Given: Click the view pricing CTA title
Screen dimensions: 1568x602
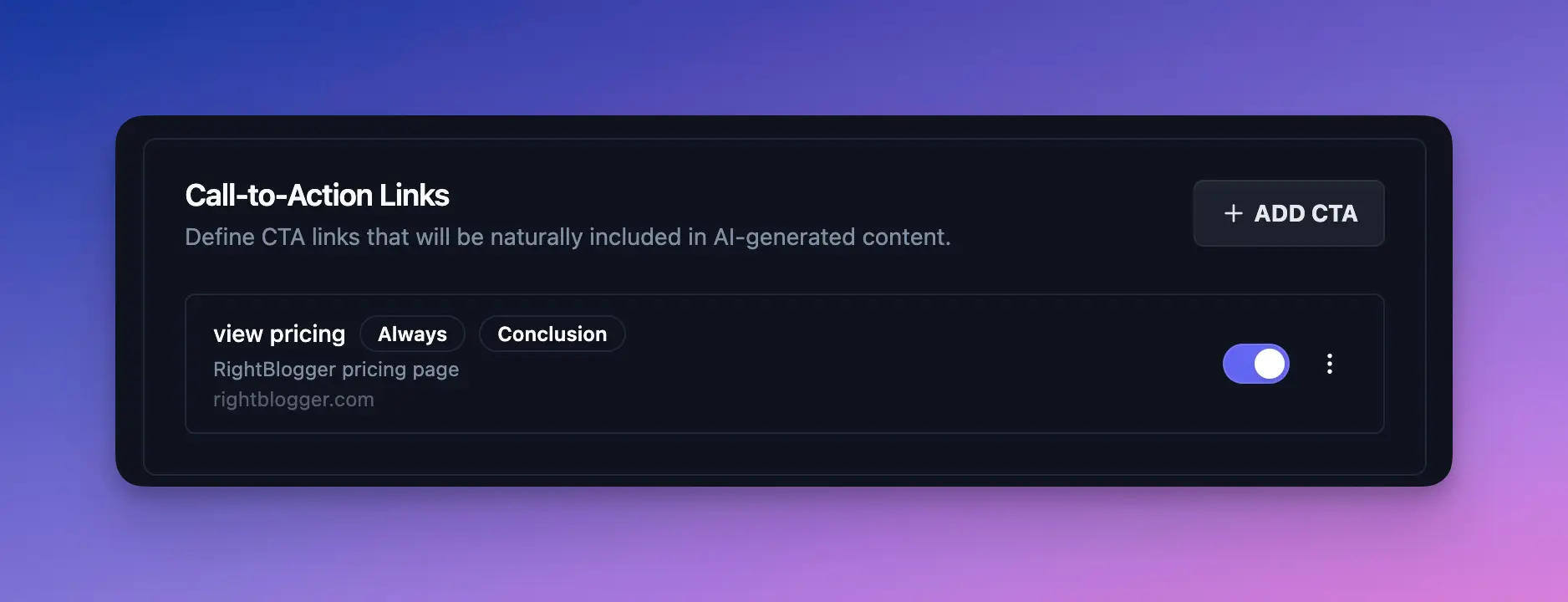Looking at the screenshot, I should point(278,334).
